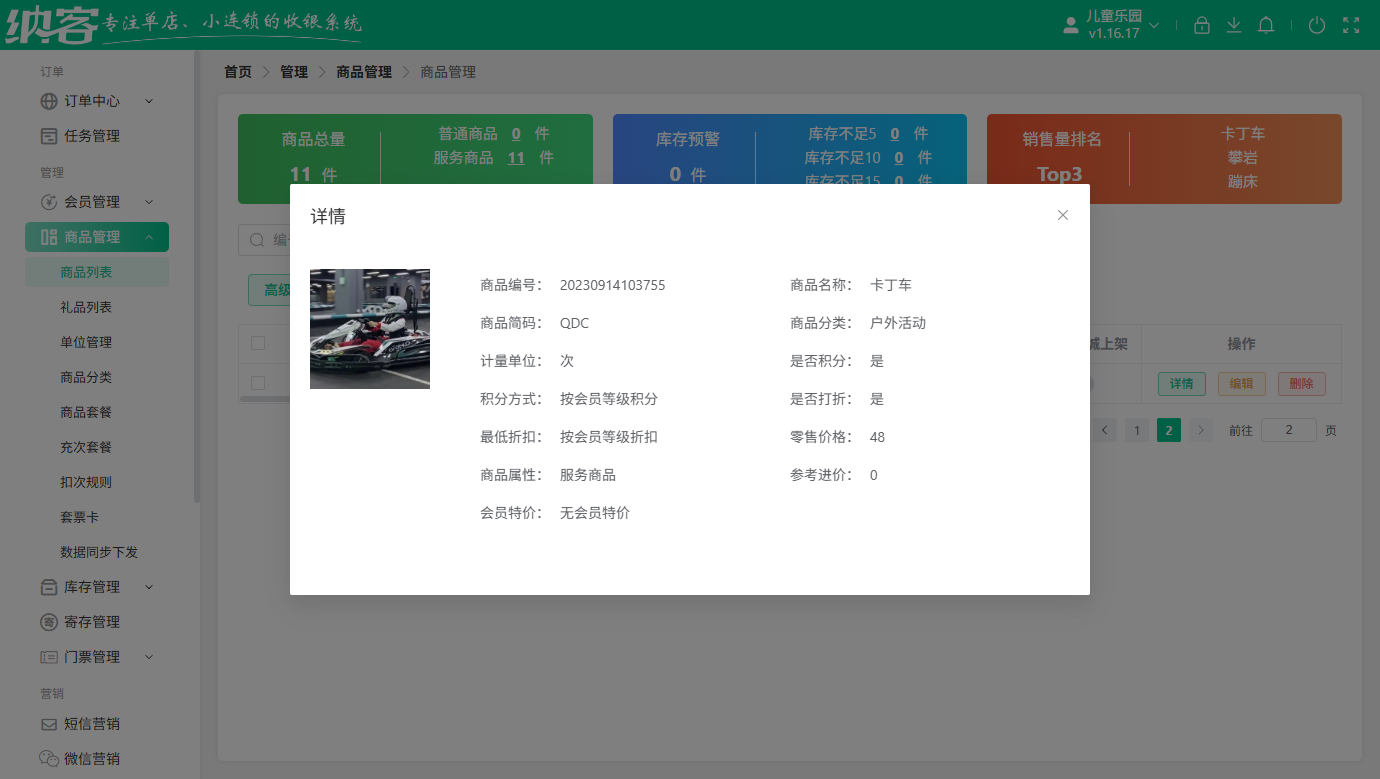Select the 订单中心 icon in the sidebar
Image resolution: width=1380 pixels, height=779 pixels.
click(x=49, y=100)
